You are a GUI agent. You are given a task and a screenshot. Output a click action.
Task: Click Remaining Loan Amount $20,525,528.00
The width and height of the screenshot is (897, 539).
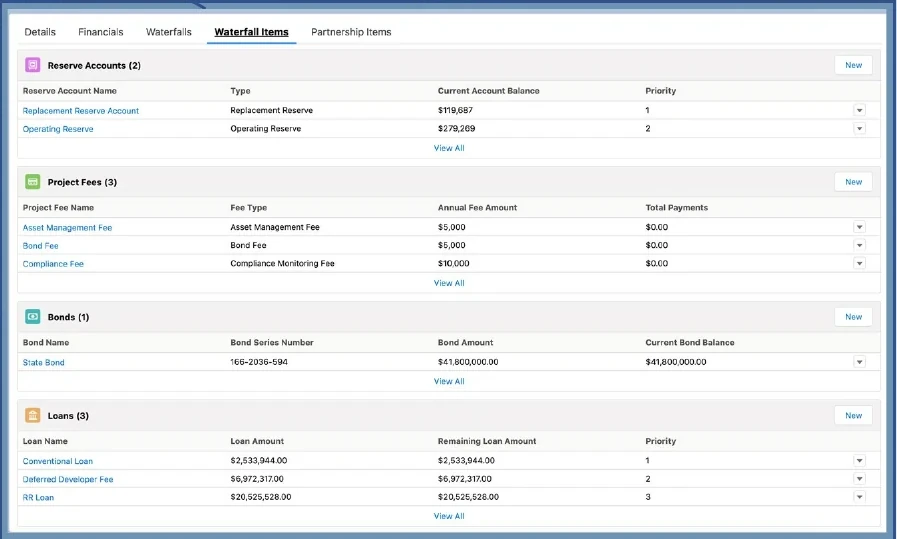(469, 497)
